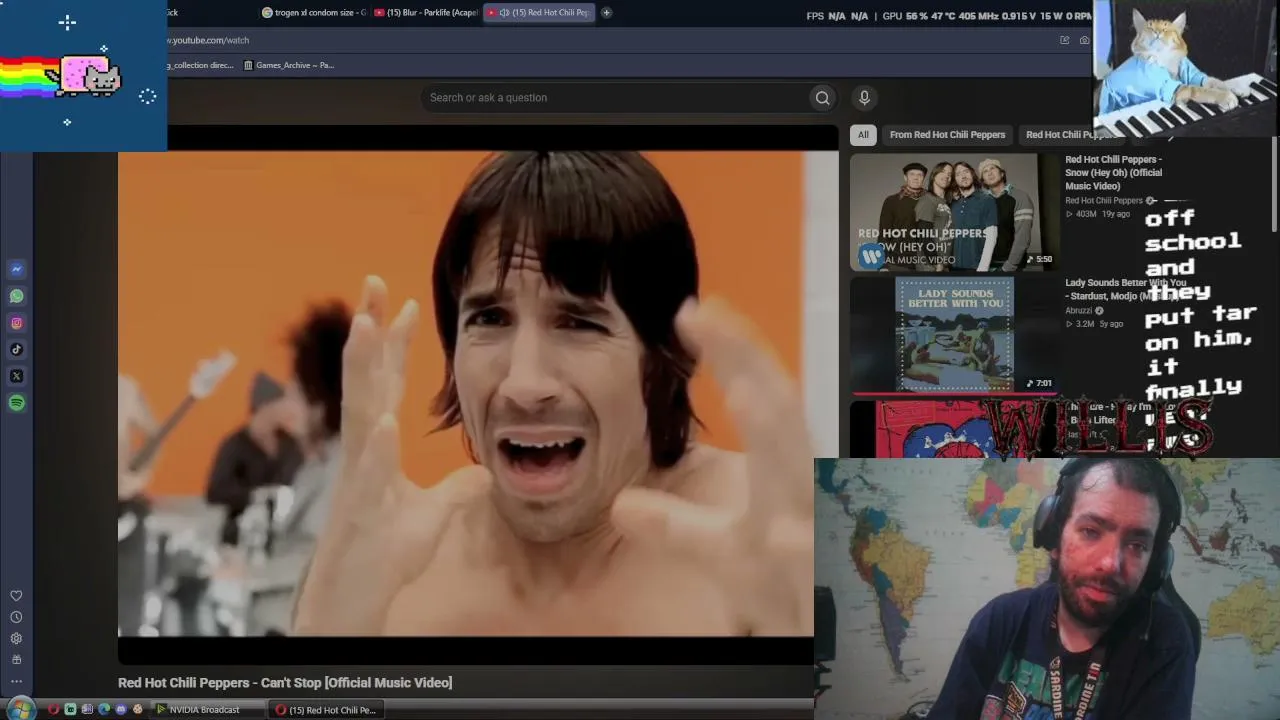The image size is (1280, 720).
Task: Open the Windows Start orb
Action: point(20,709)
